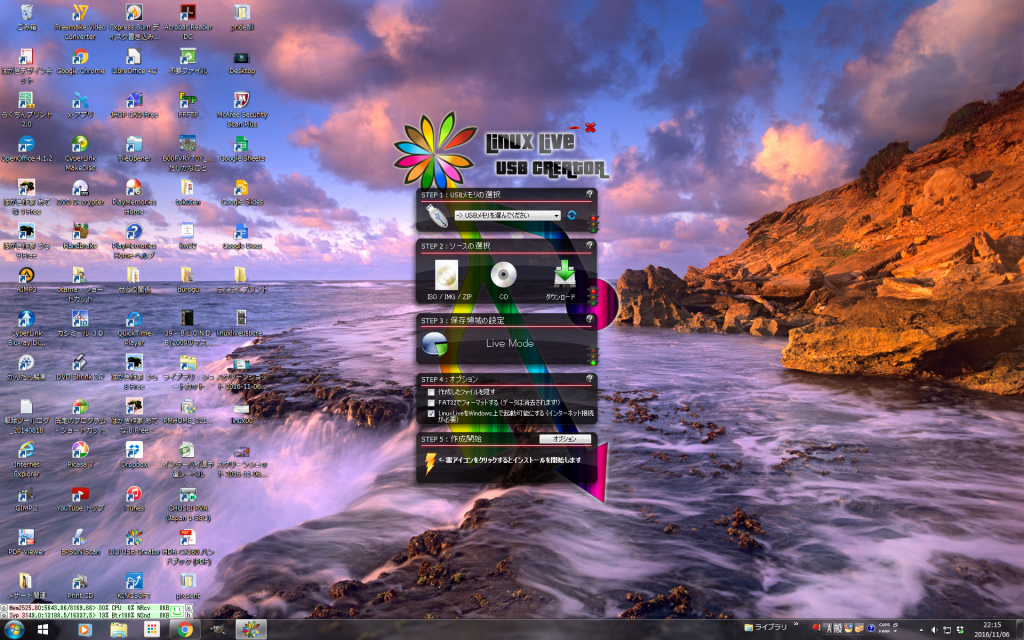Open Google Chrome from the taskbar
This screenshot has width=1024, height=640.
pyautogui.click(x=185, y=629)
